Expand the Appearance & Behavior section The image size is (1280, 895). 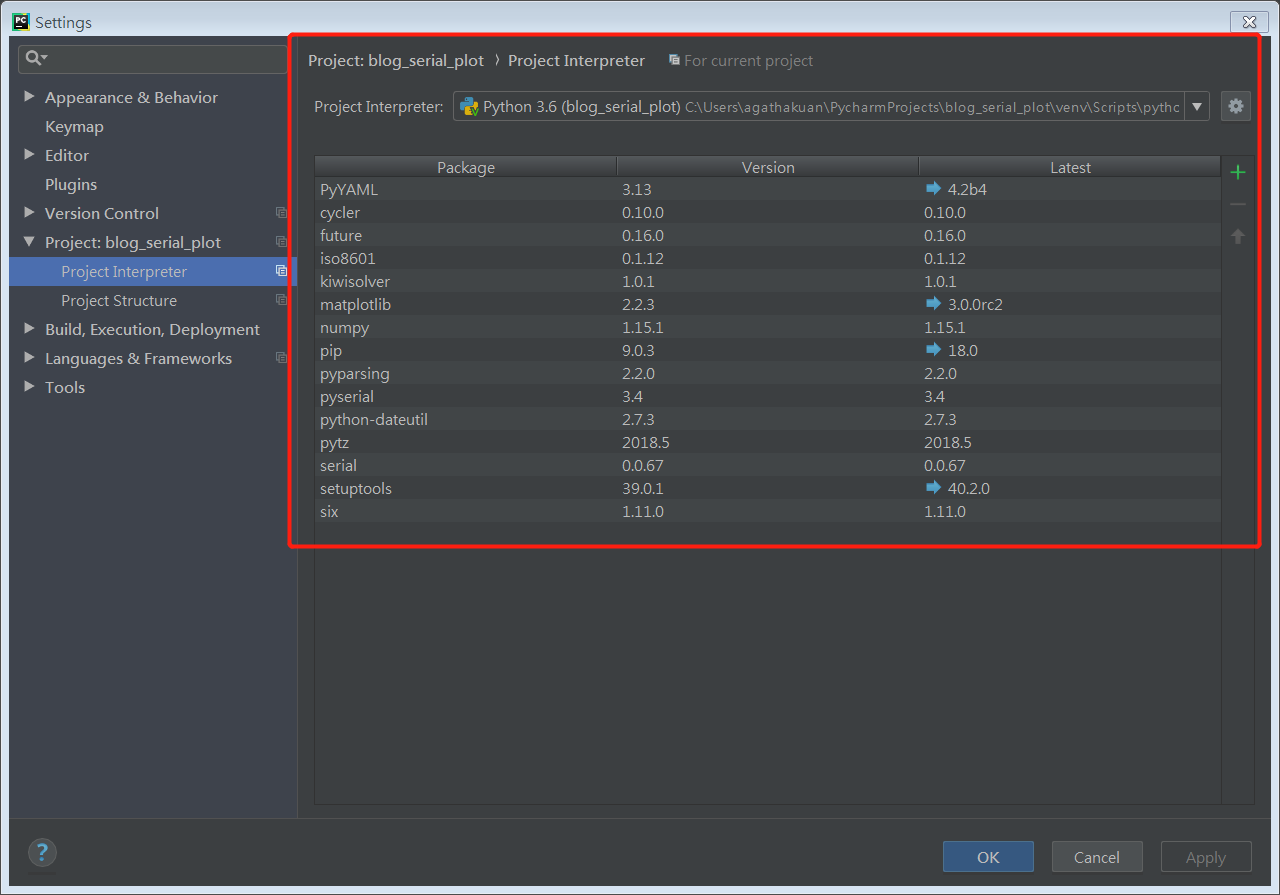(x=28, y=97)
